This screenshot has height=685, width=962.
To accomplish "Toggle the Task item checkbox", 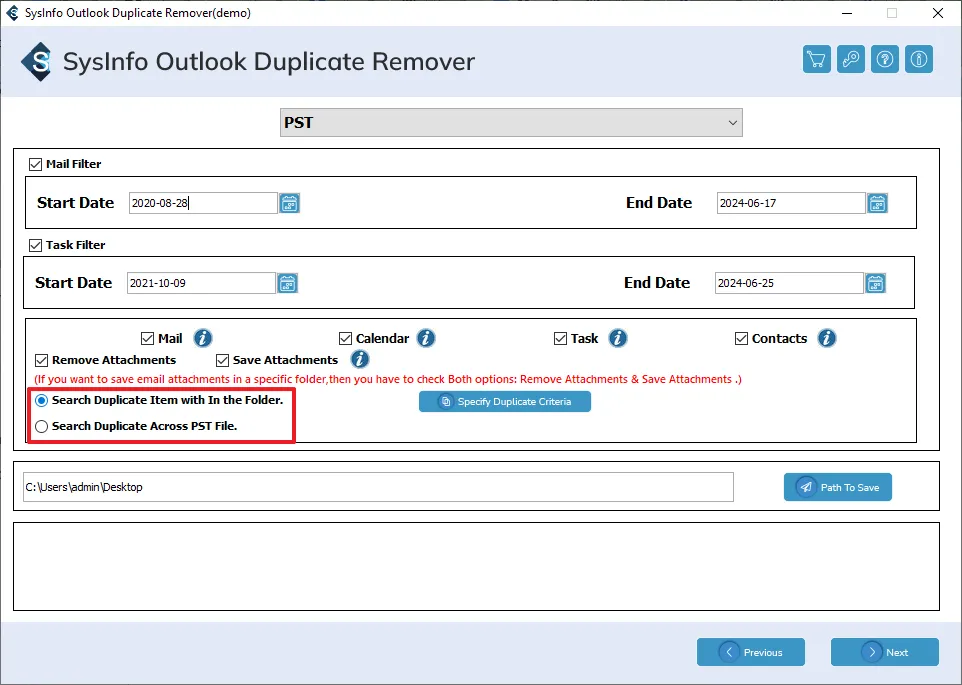I will click(x=560, y=339).
